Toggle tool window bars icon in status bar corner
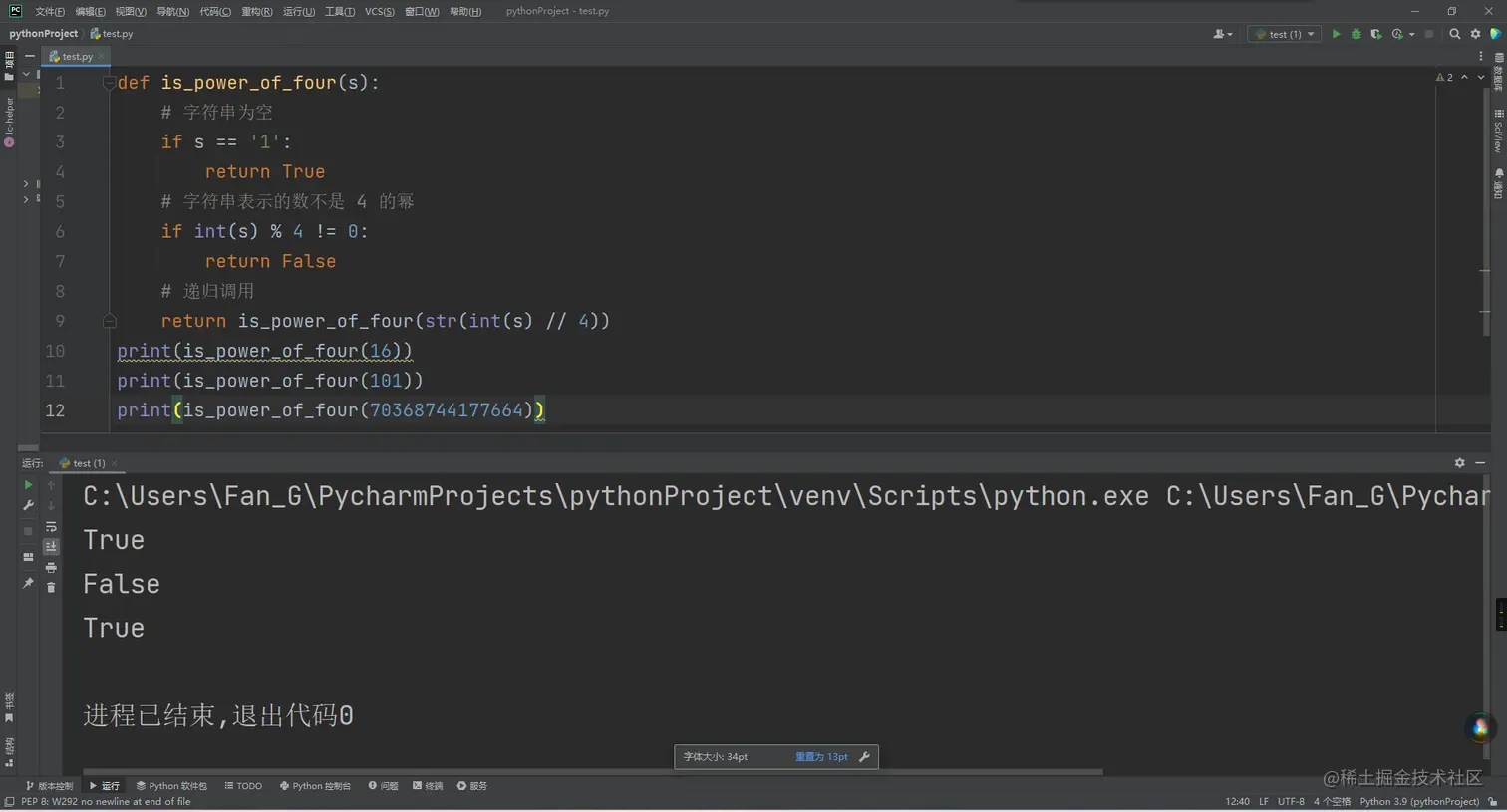The width and height of the screenshot is (1507, 812). [x=9, y=802]
